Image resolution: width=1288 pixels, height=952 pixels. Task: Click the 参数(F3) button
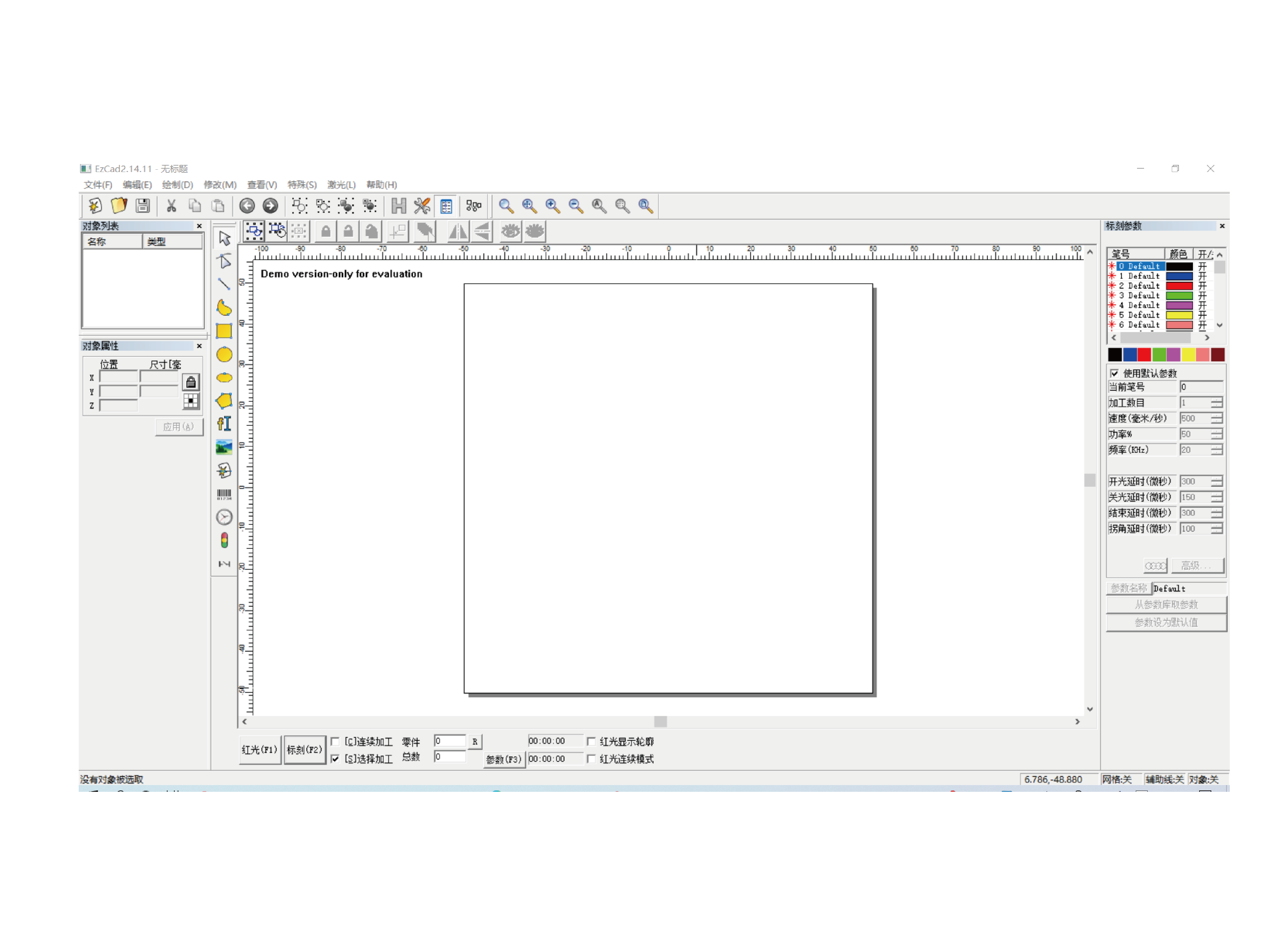click(x=503, y=759)
